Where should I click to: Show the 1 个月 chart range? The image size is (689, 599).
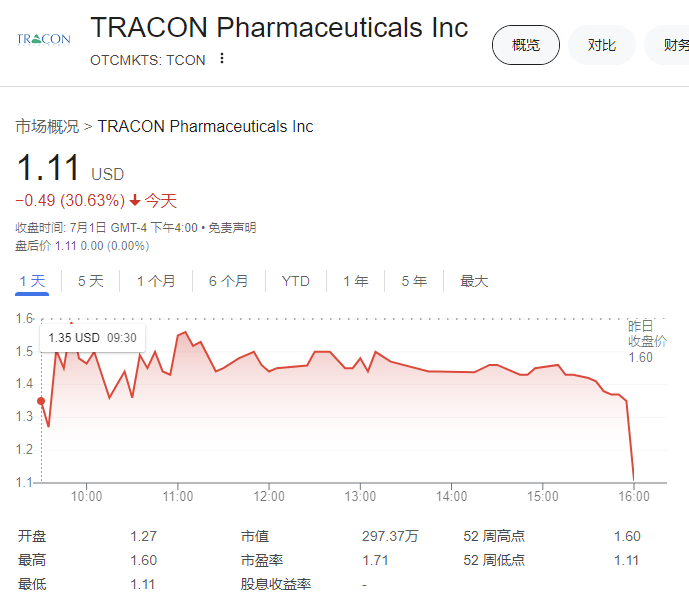coord(156,281)
